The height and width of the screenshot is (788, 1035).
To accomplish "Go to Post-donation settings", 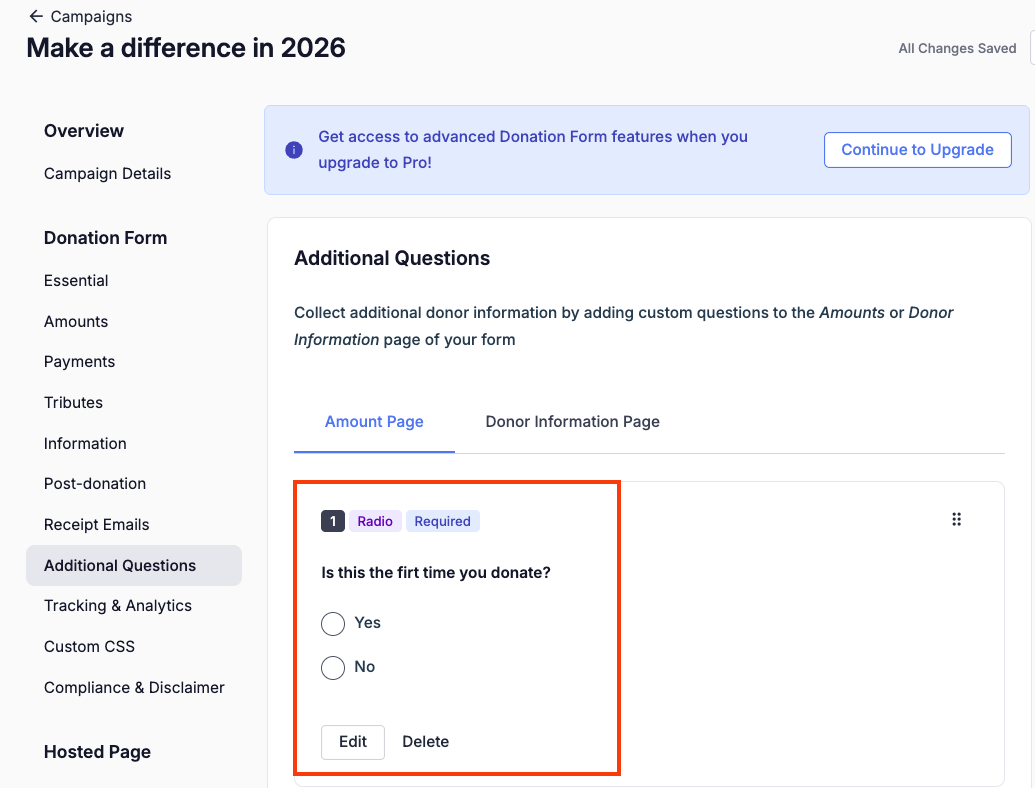I will pos(95,484).
